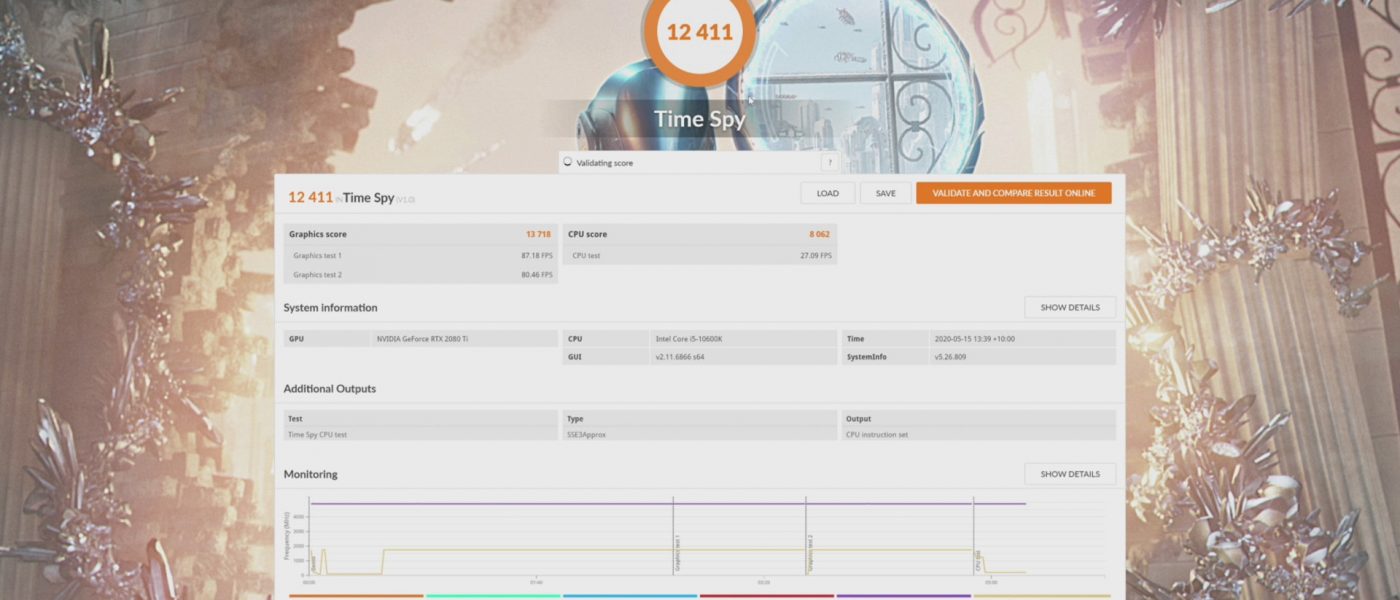Click the SystemInfo version v5.26.809
This screenshot has width=1400, height=600.
point(951,357)
